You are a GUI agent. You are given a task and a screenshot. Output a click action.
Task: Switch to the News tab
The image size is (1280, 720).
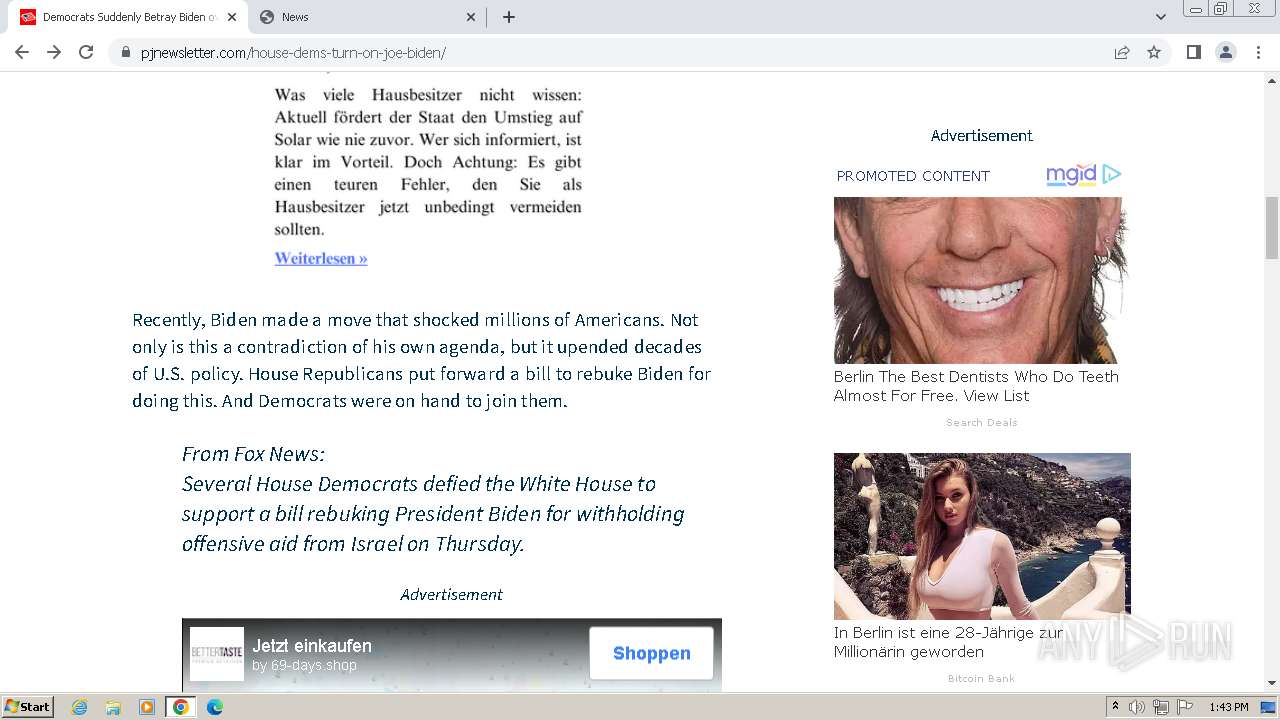tap(368, 17)
